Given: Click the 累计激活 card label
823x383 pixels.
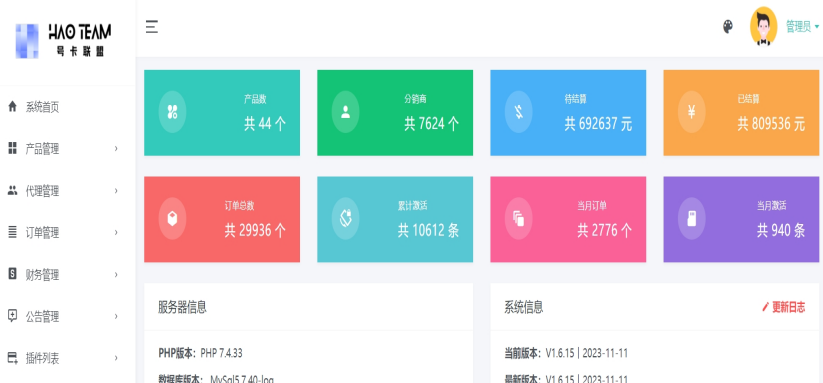Looking at the screenshot, I should [413, 206].
